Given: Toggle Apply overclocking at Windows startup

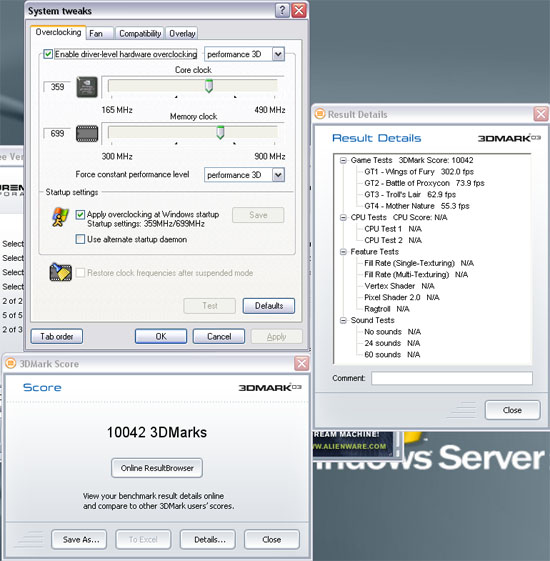Looking at the screenshot, I should [80, 214].
